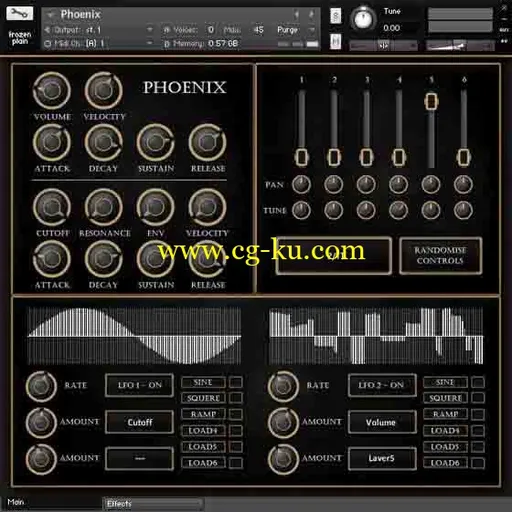
Task: Click the CUTOFF knob
Action: (x=52, y=207)
